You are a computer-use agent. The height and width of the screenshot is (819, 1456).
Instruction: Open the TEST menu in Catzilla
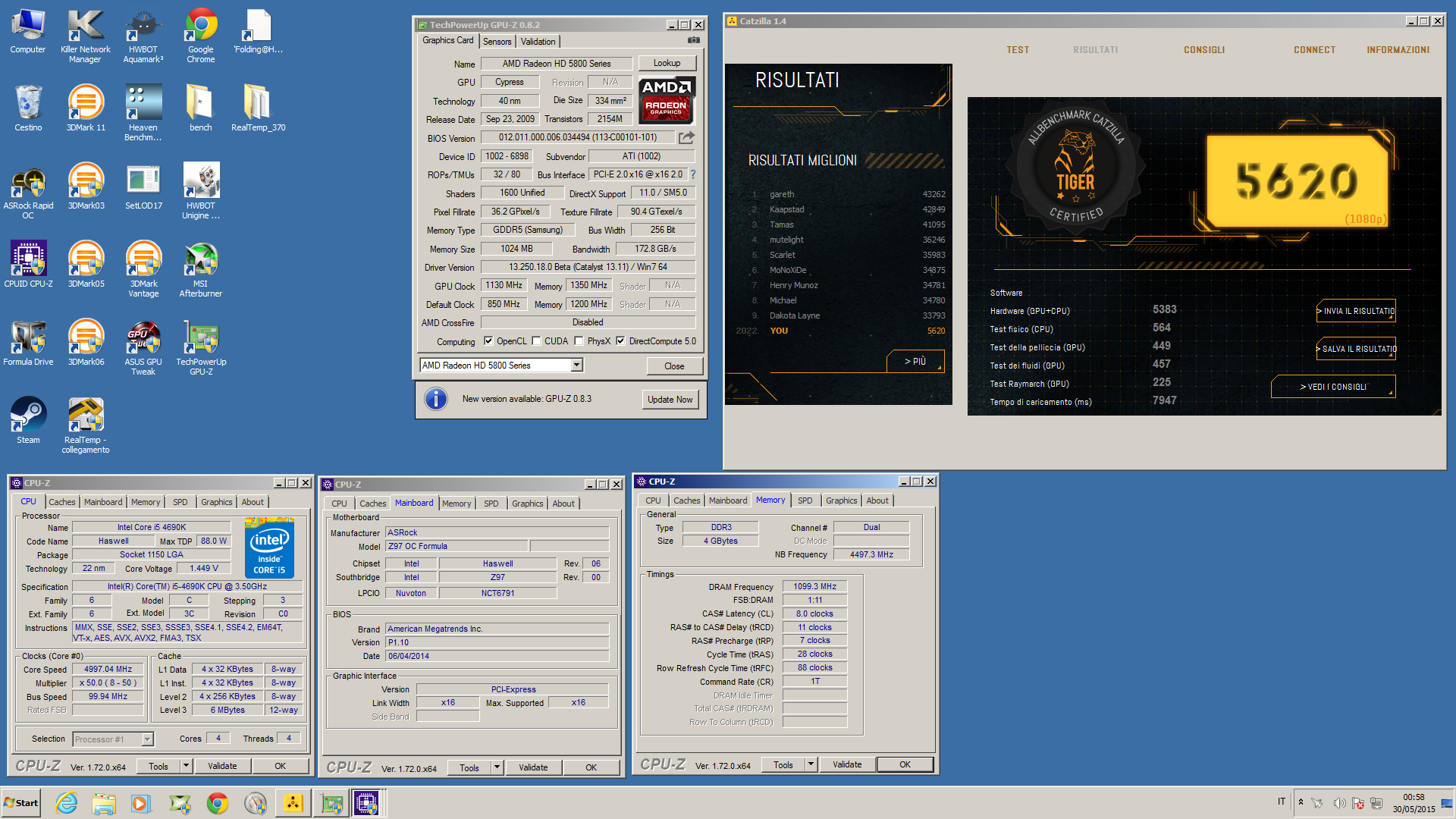coord(1018,50)
